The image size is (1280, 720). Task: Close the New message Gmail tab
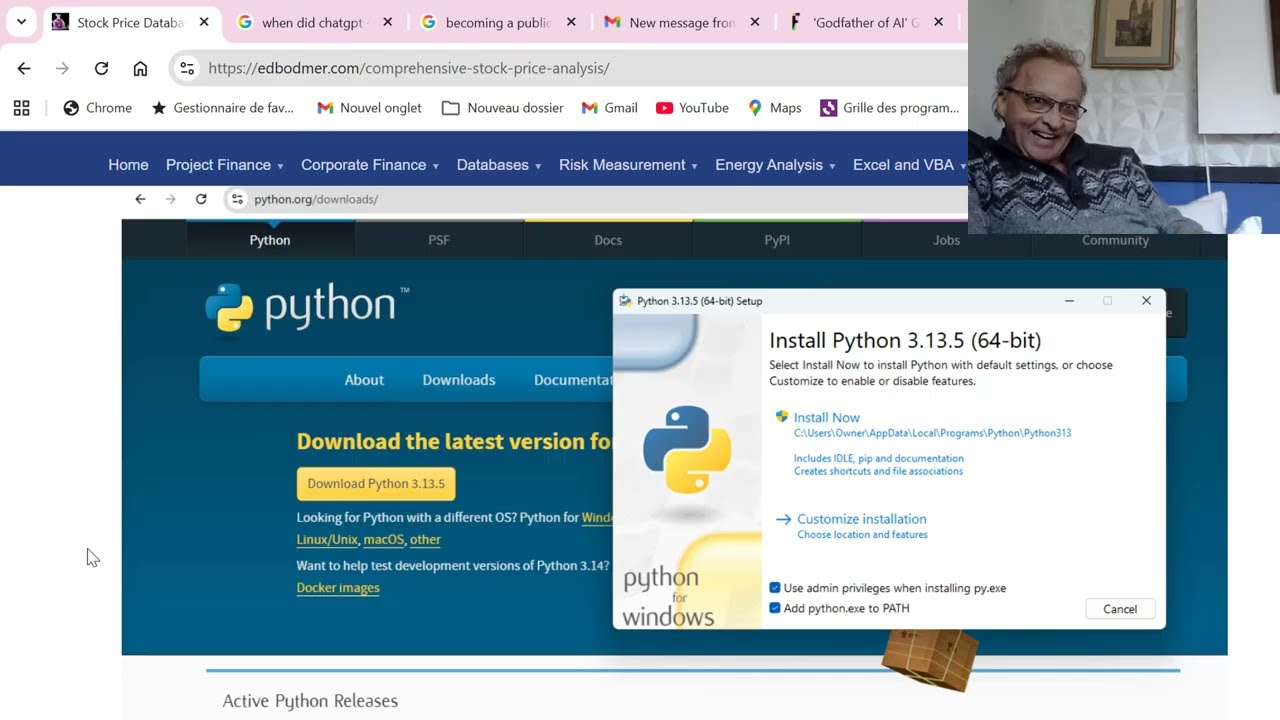[x=755, y=22]
